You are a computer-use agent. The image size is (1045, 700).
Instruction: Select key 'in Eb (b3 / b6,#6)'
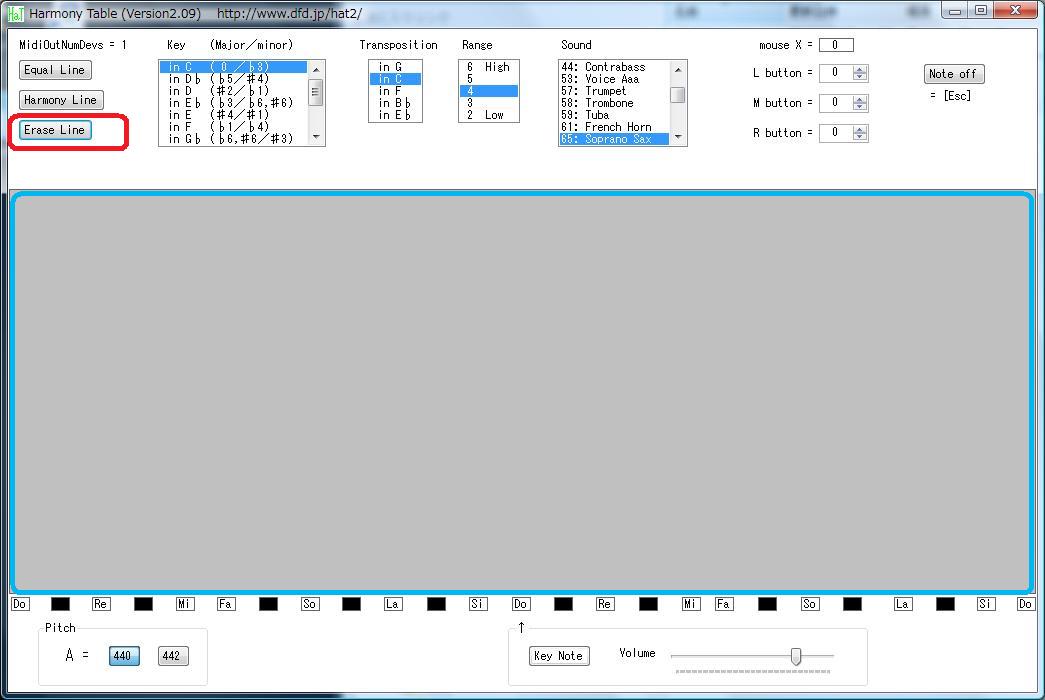[x=233, y=103]
